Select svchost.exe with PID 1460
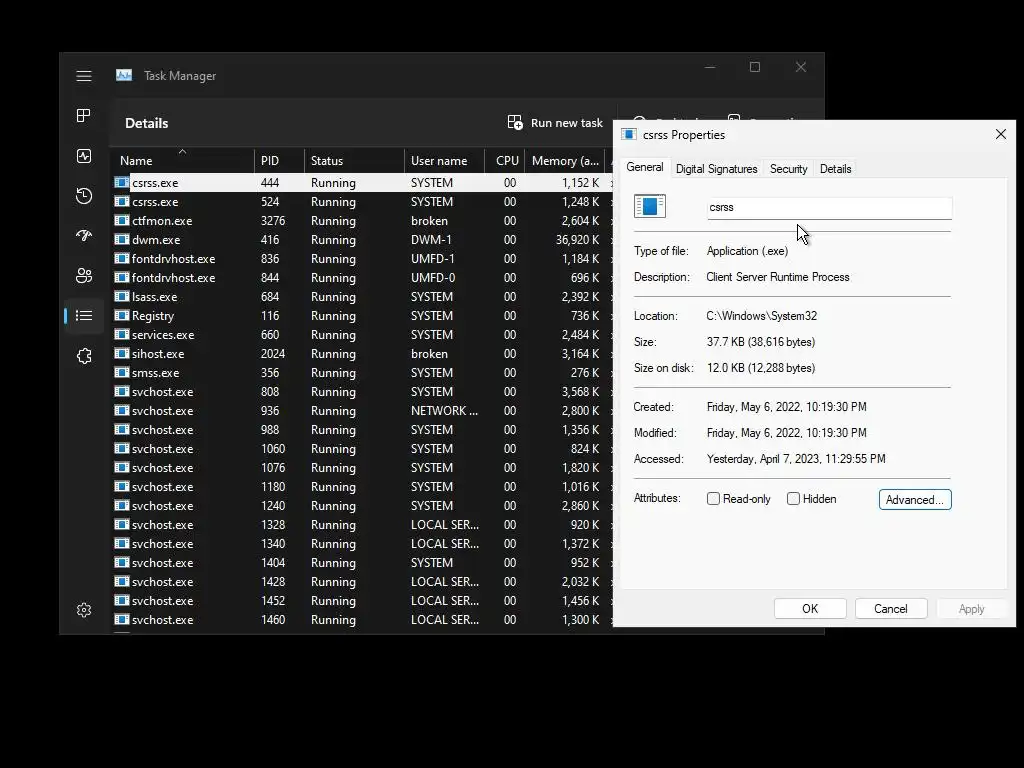Viewport: 1024px width, 768px height. [362, 620]
